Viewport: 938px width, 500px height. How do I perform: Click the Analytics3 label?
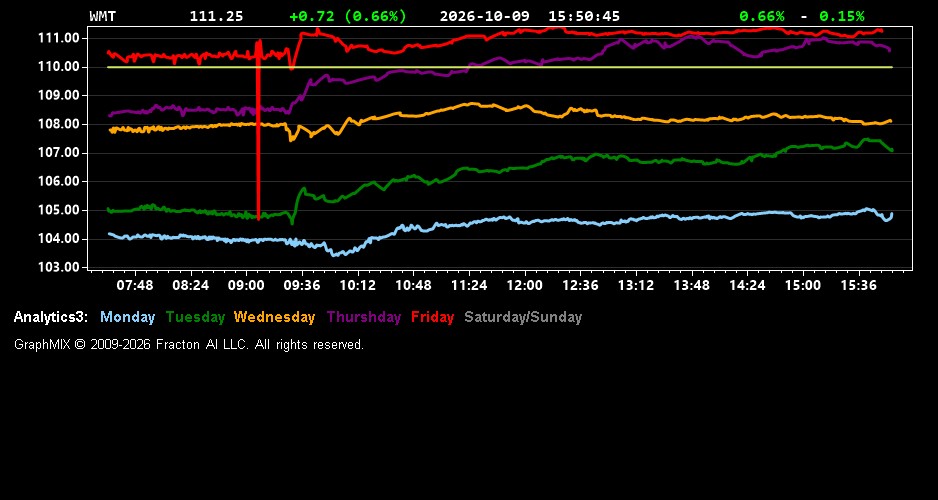coord(51,318)
